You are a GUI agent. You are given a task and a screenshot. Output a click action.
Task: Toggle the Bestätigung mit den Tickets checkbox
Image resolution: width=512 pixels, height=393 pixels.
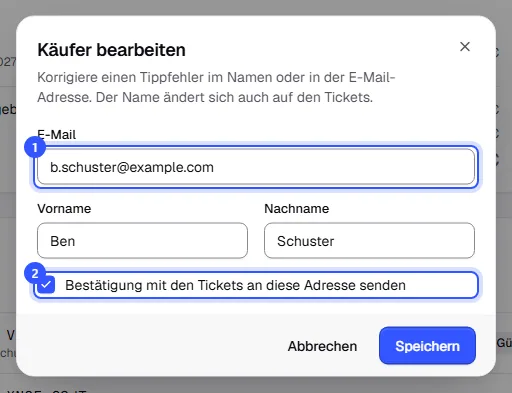pos(46,285)
